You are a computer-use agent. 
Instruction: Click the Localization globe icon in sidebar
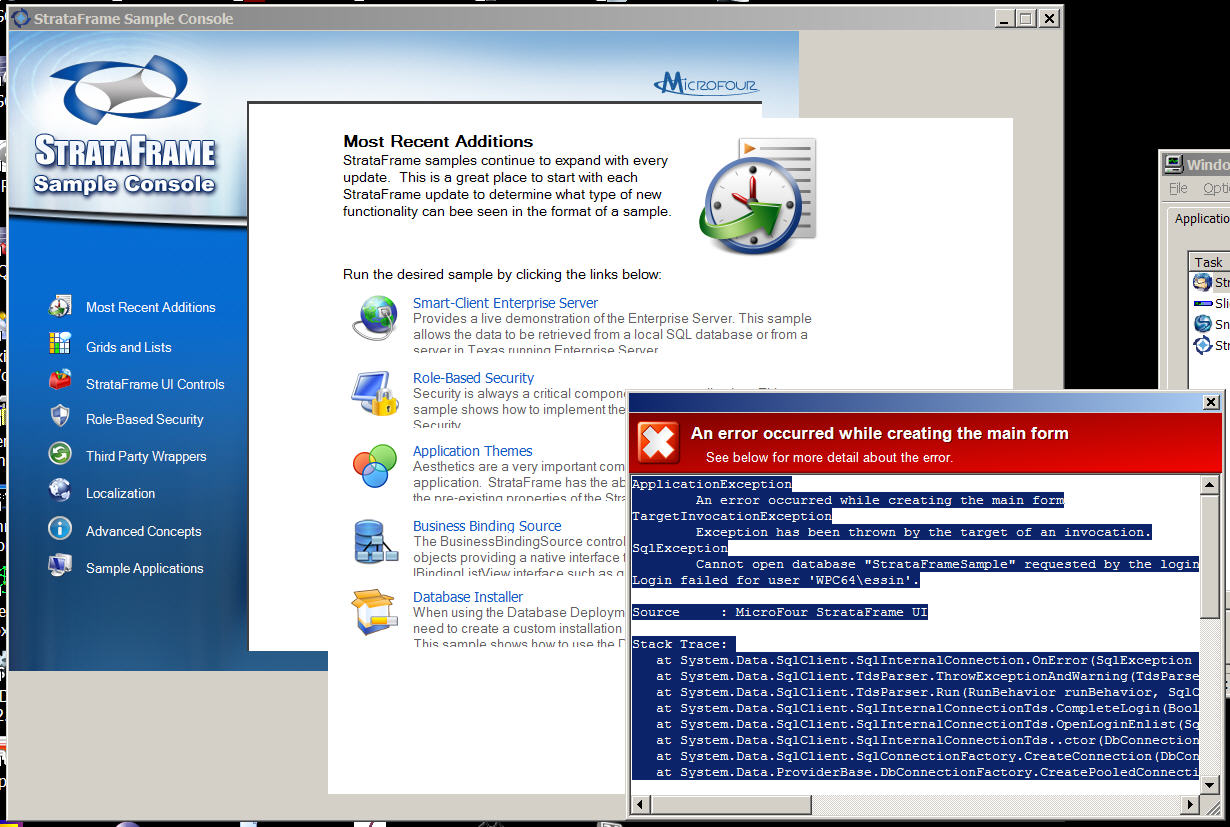pos(60,491)
